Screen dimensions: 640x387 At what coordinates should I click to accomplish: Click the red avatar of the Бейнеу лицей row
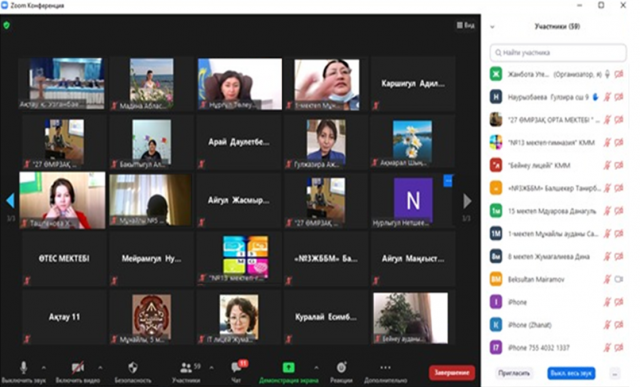pos(496,165)
